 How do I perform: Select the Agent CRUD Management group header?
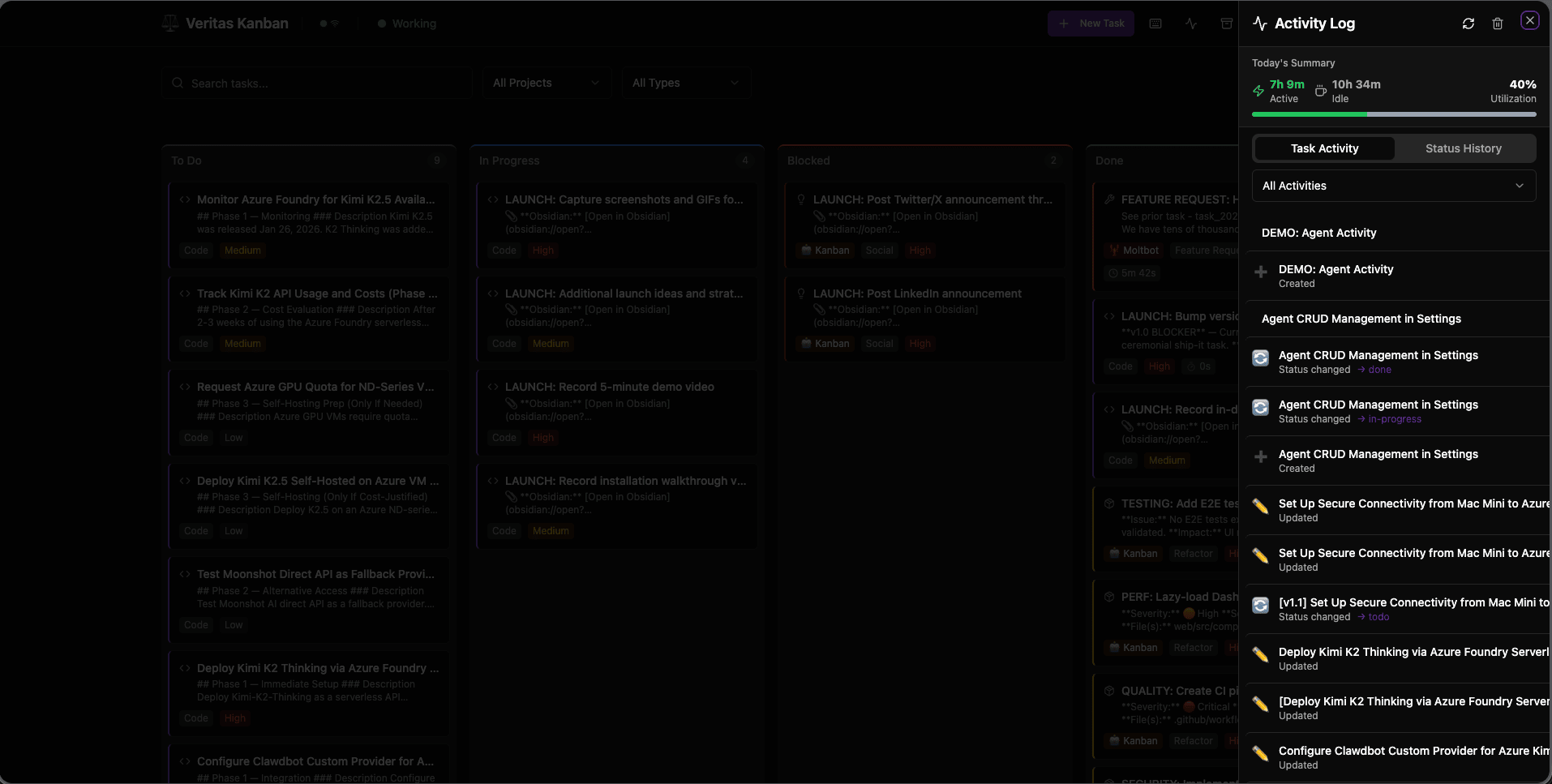pos(1361,319)
